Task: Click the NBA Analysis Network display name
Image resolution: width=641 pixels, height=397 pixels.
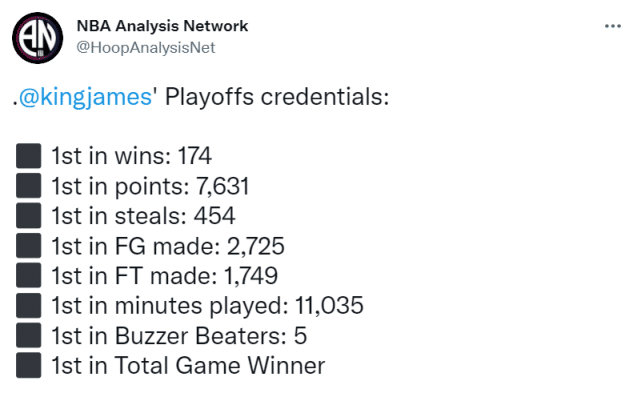Action: tap(162, 26)
